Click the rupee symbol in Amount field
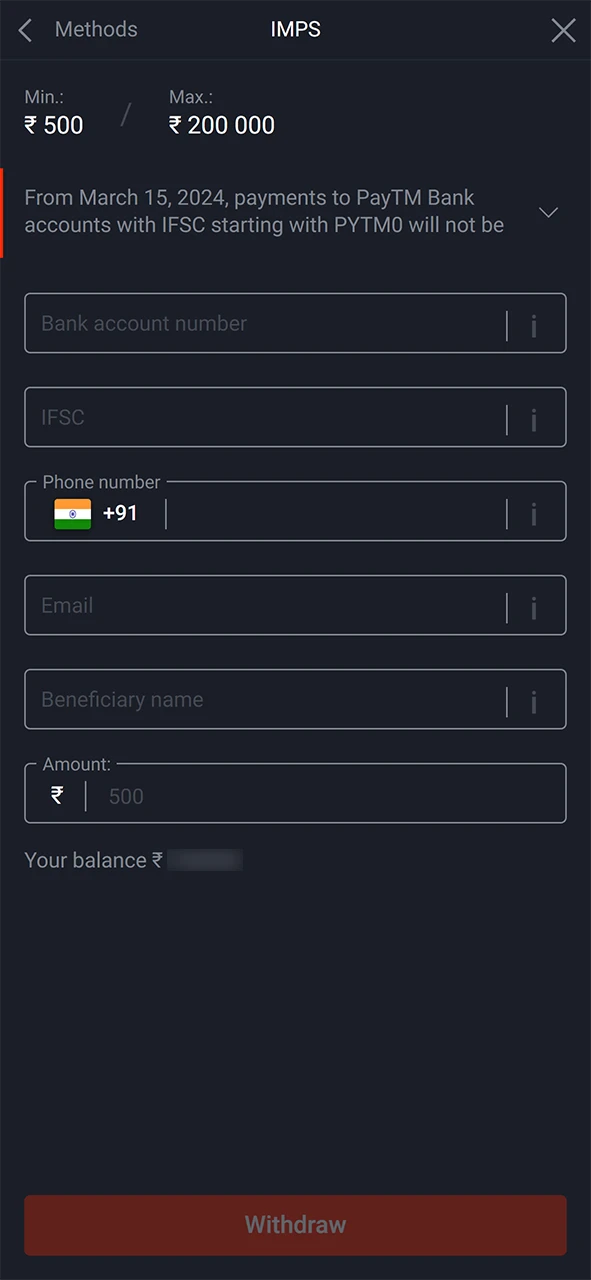 56,795
